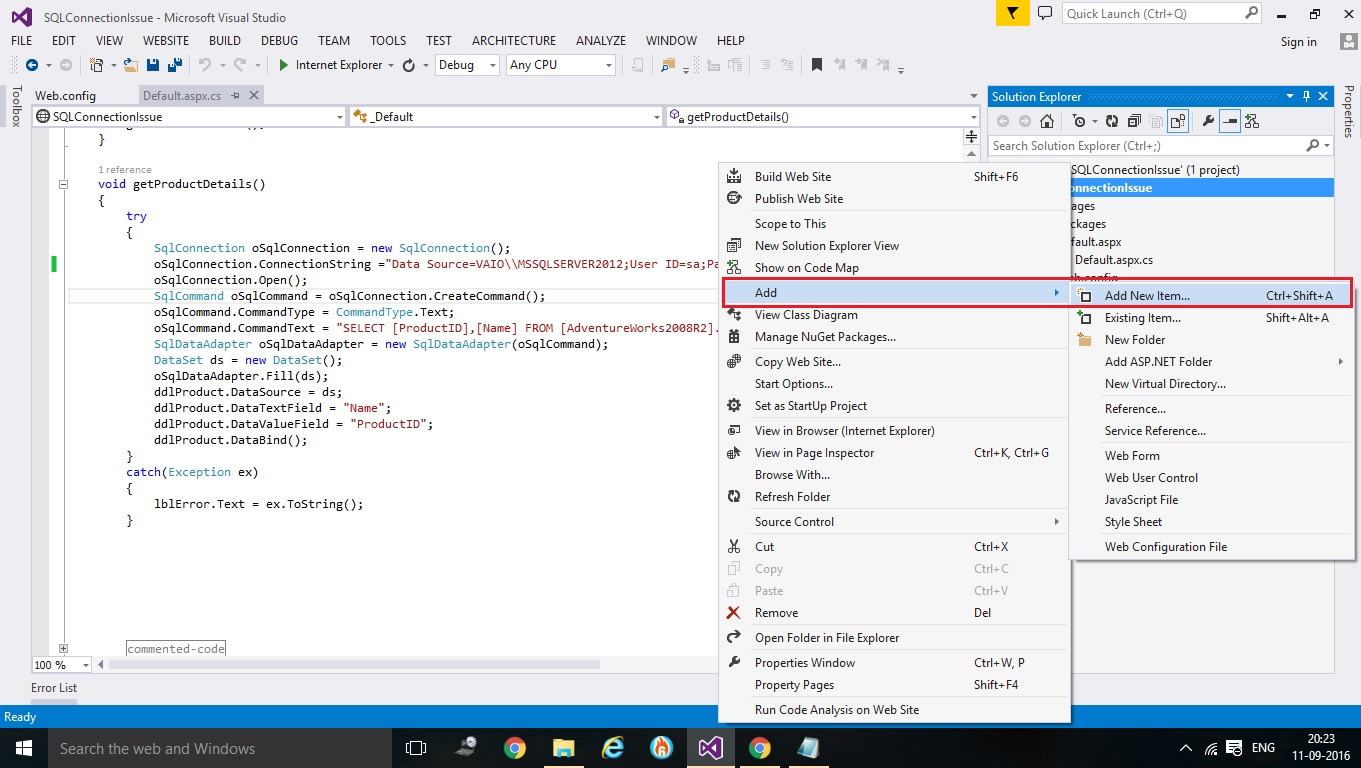Open the Debug configuration dropdown
This screenshot has height=768, width=1361.
[x=467, y=65]
